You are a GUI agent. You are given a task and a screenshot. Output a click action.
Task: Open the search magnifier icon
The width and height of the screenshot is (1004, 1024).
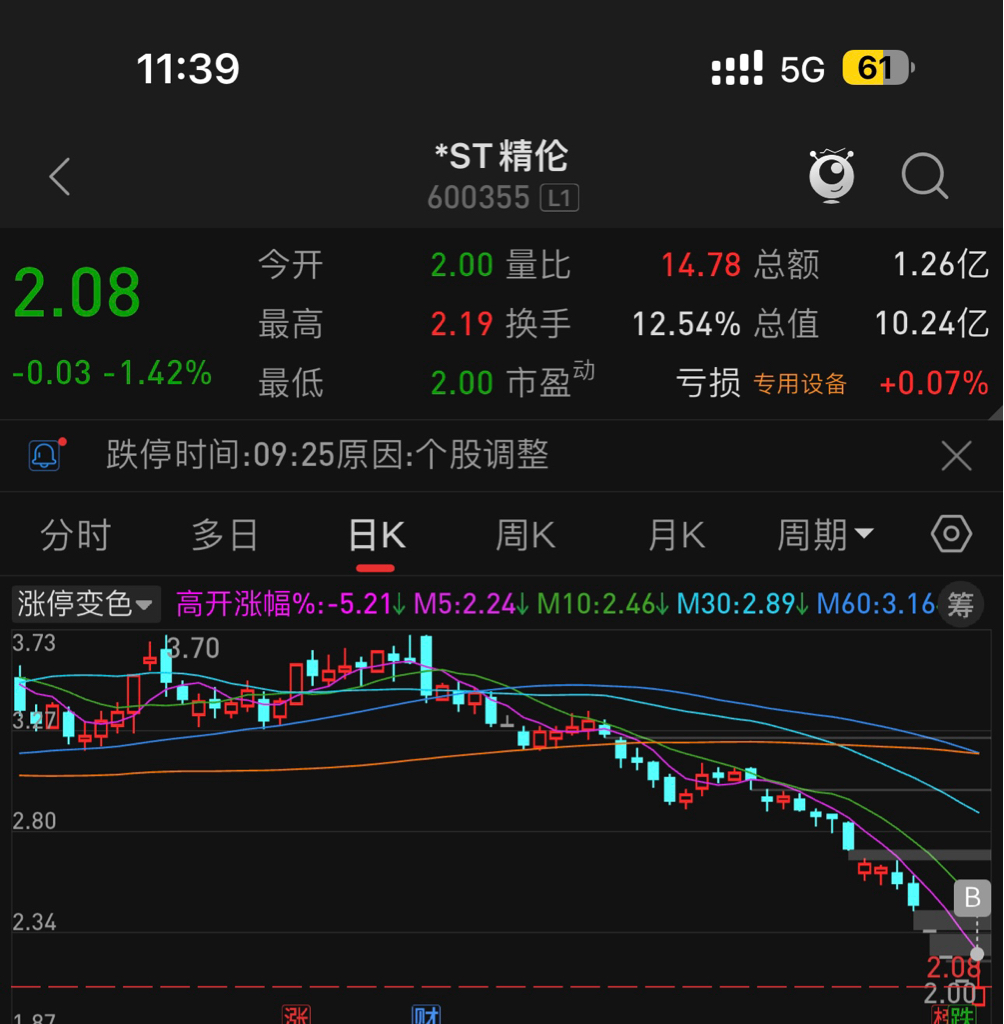pyautogui.click(x=924, y=176)
